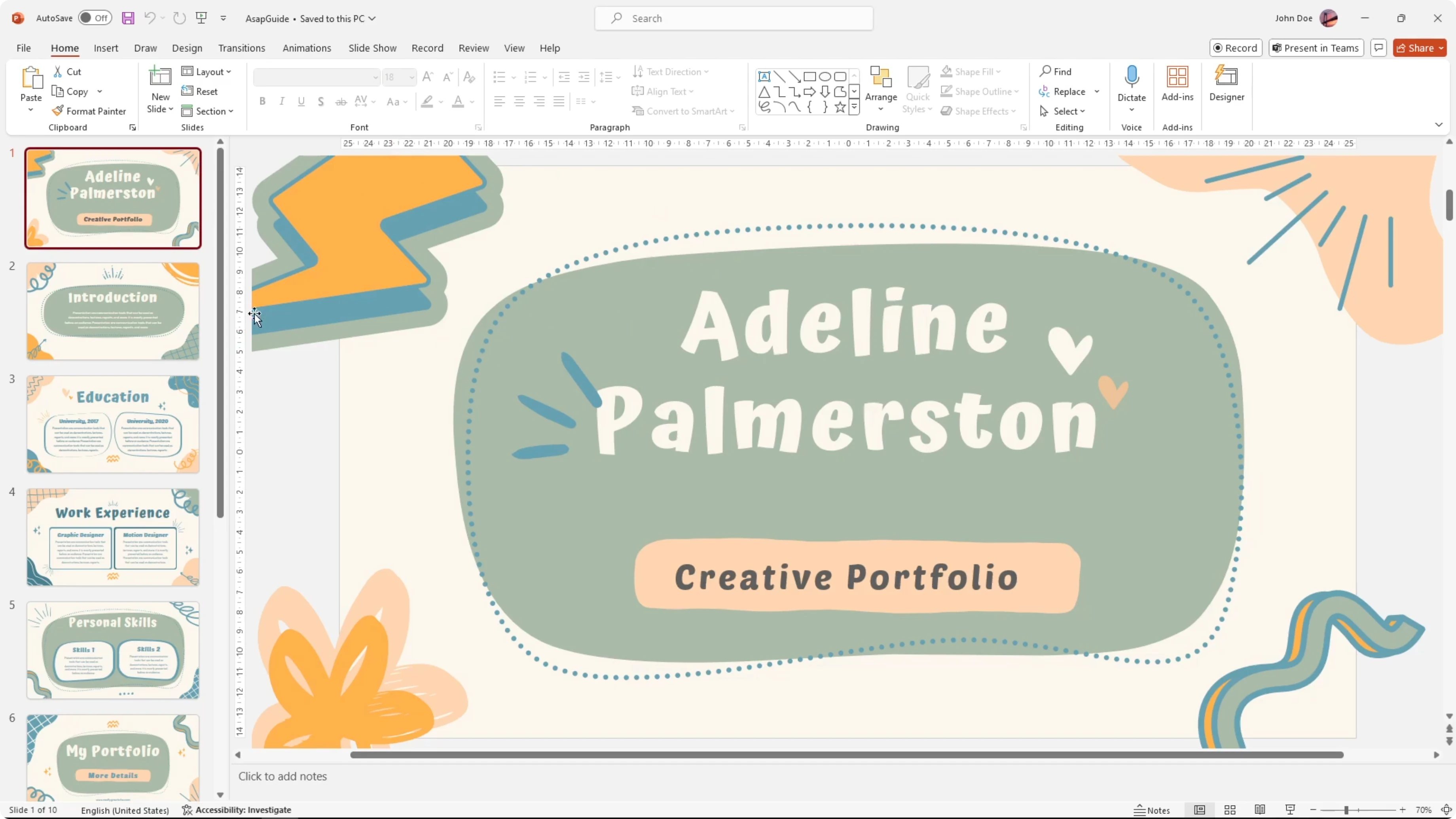The image size is (1456, 819).
Task: Click the Undo arrow icon
Action: pos(149,18)
